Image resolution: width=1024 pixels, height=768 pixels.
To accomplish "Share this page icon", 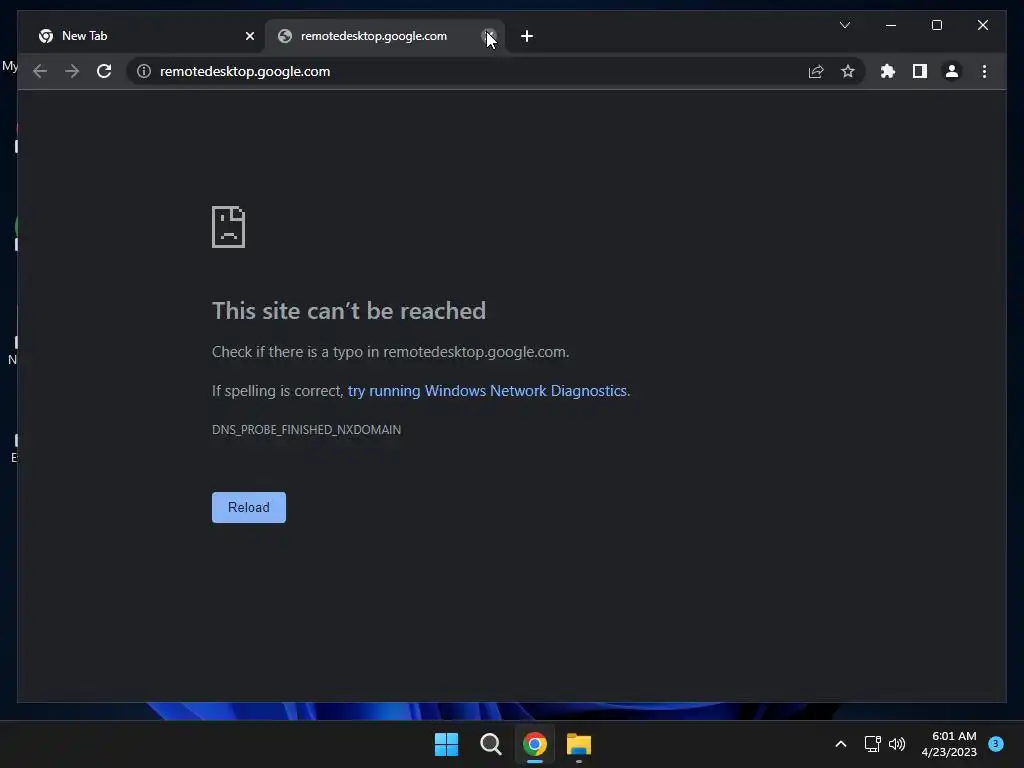I will pos(816,71).
